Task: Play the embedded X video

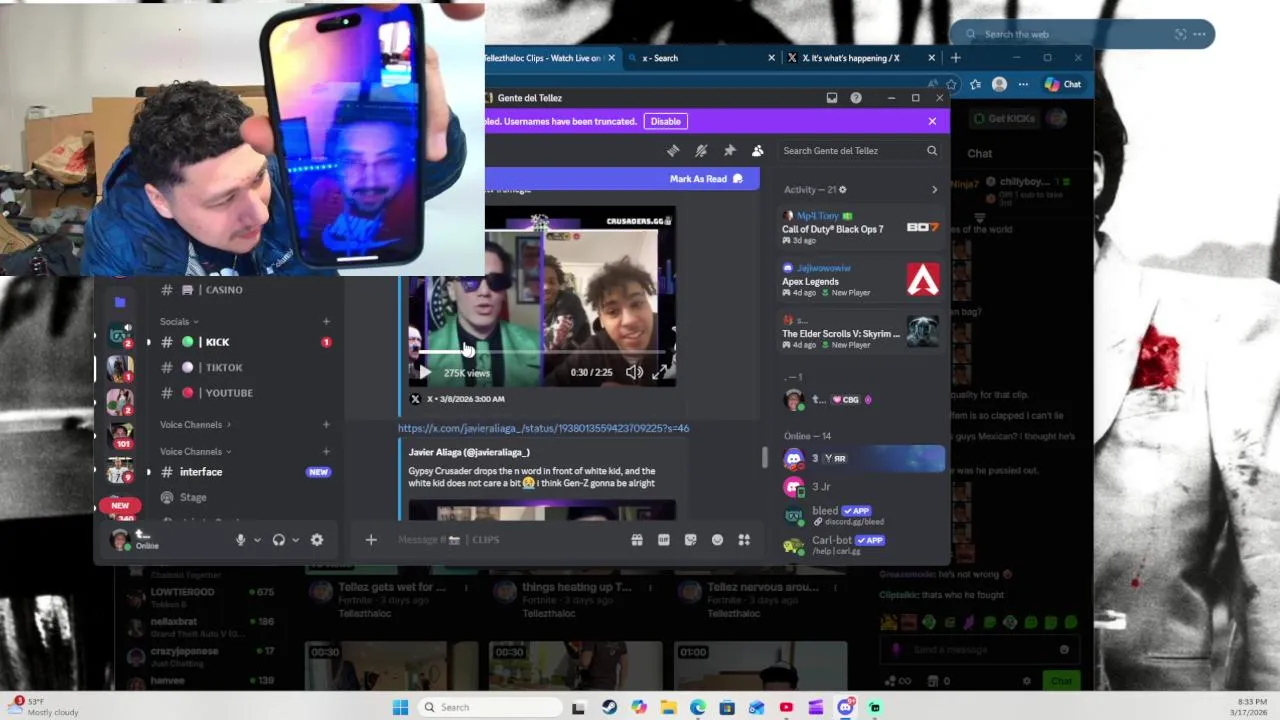Action: pyautogui.click(x=424, y=373)
